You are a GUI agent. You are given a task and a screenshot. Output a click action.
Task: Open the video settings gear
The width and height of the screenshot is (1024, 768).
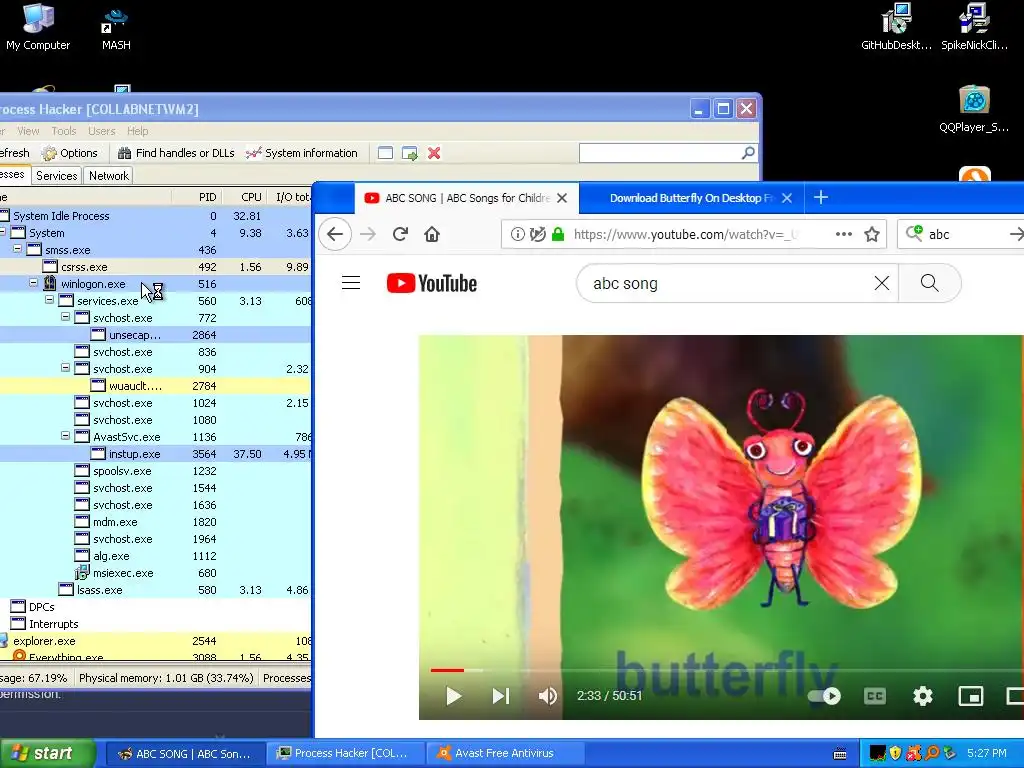pyautogui.click(x=922, y=696)
